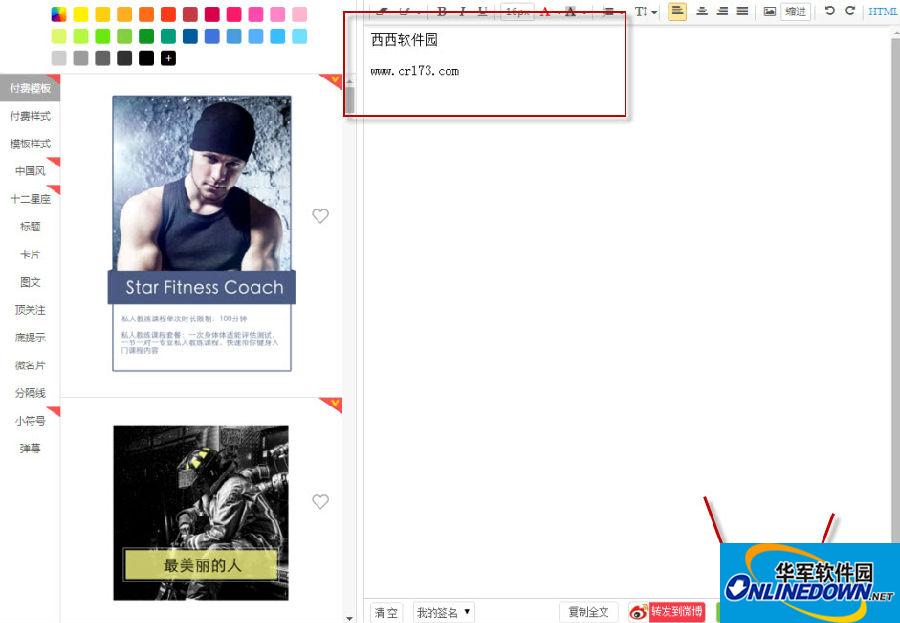Click the Weibo logo icon

pyautogui.click(x=638, y=612)
